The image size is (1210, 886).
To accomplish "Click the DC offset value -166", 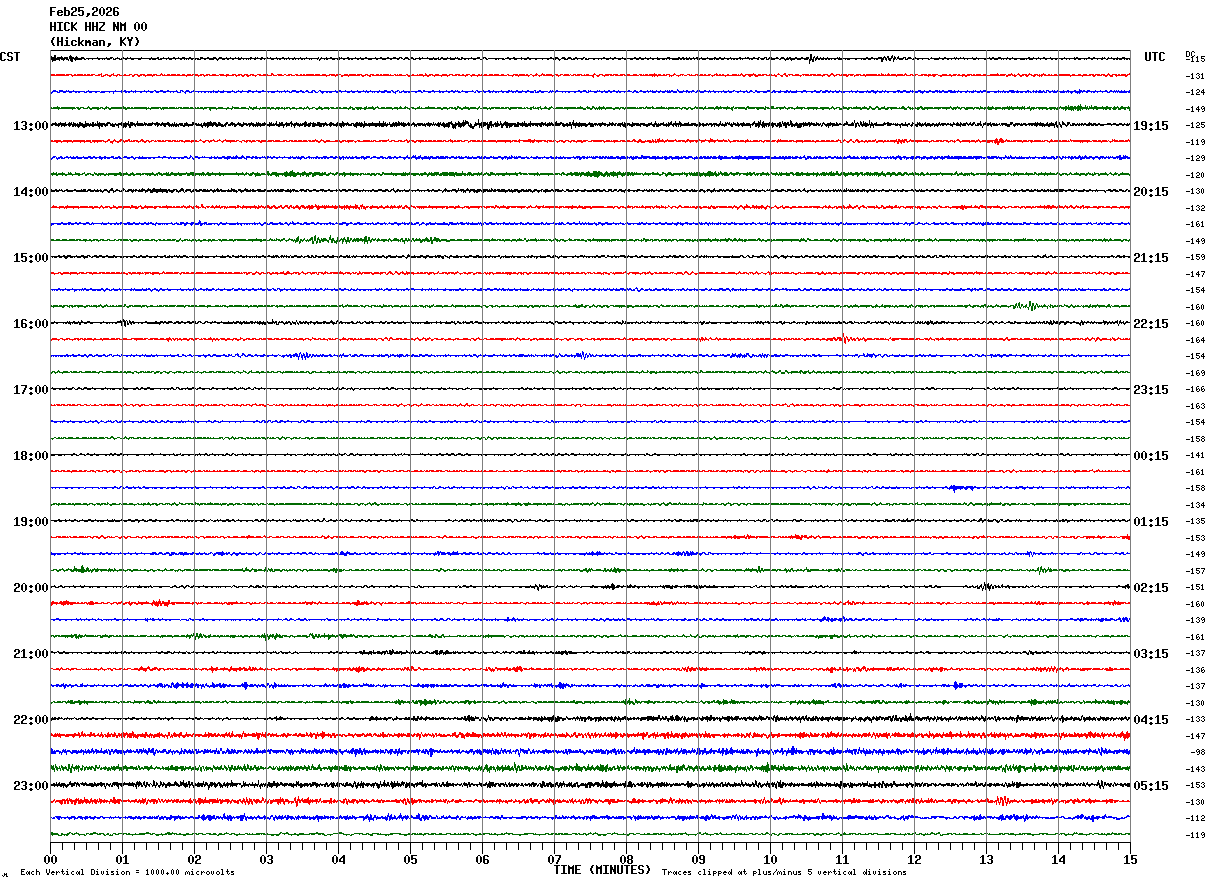I will (x=1195, y=390).
